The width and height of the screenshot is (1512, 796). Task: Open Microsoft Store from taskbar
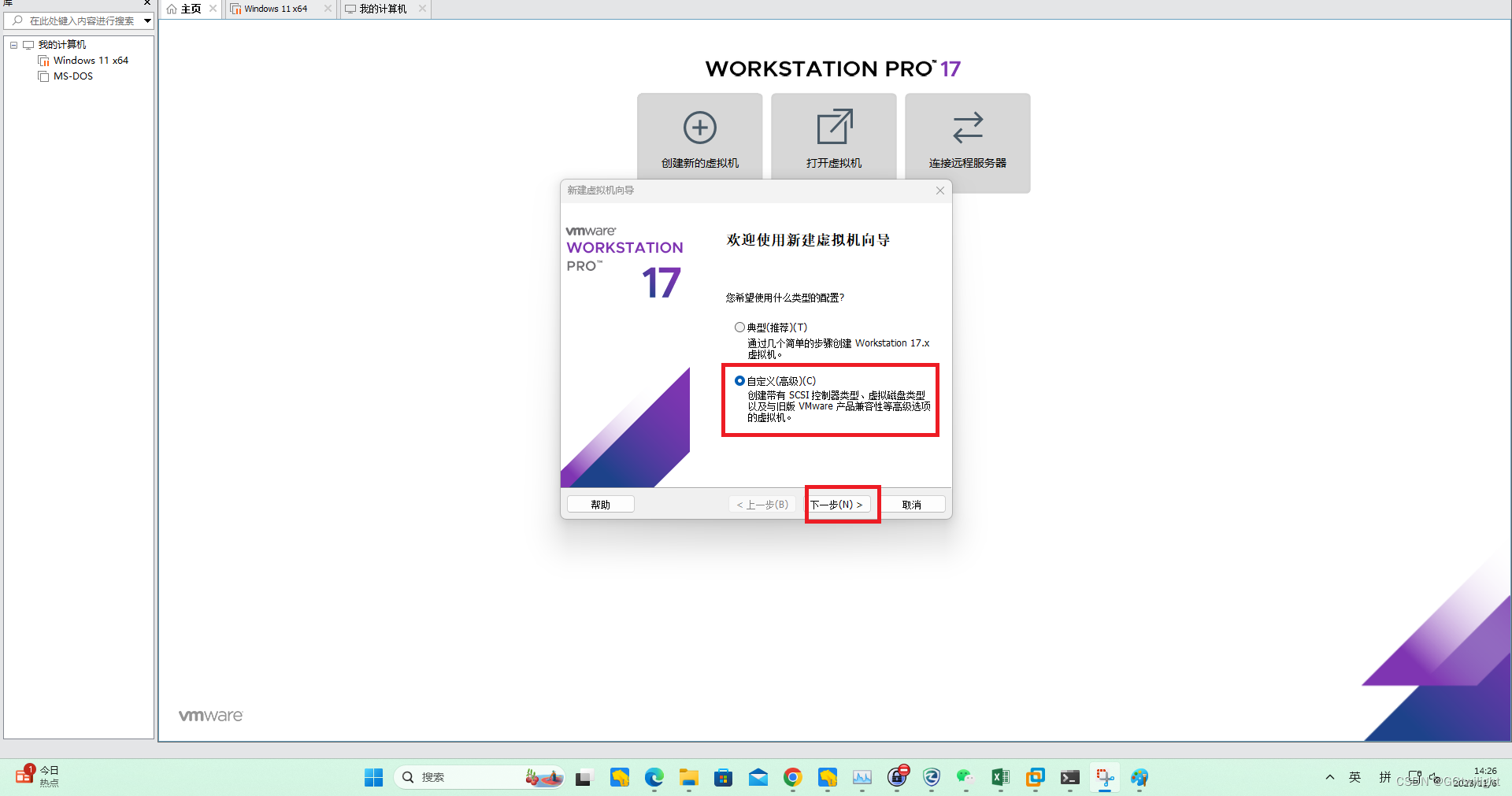coord(724,778)
